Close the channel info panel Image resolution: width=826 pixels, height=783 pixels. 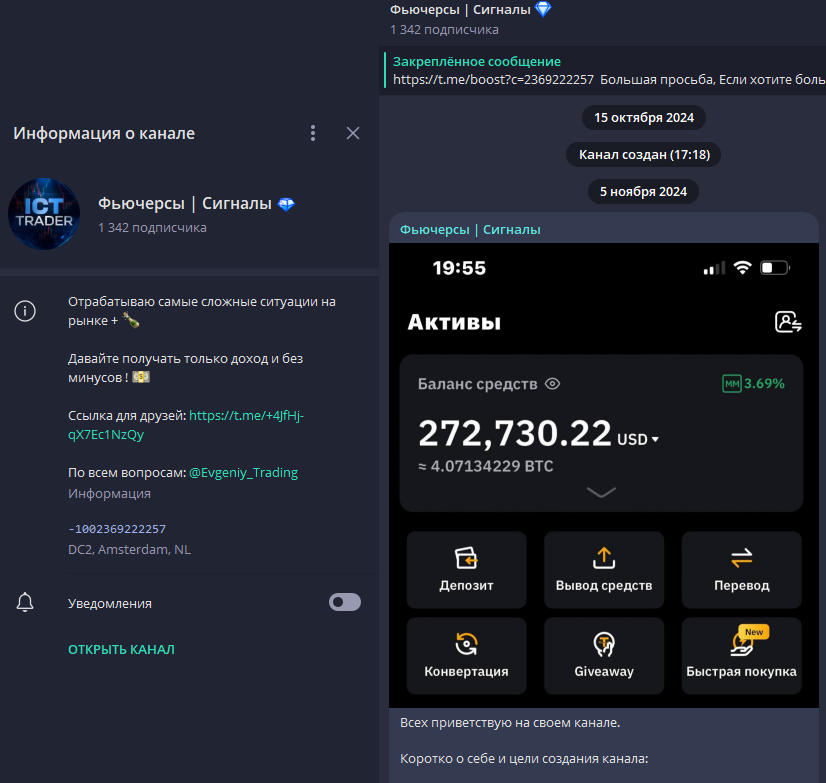pyautogui.click(x=353, y=133)
